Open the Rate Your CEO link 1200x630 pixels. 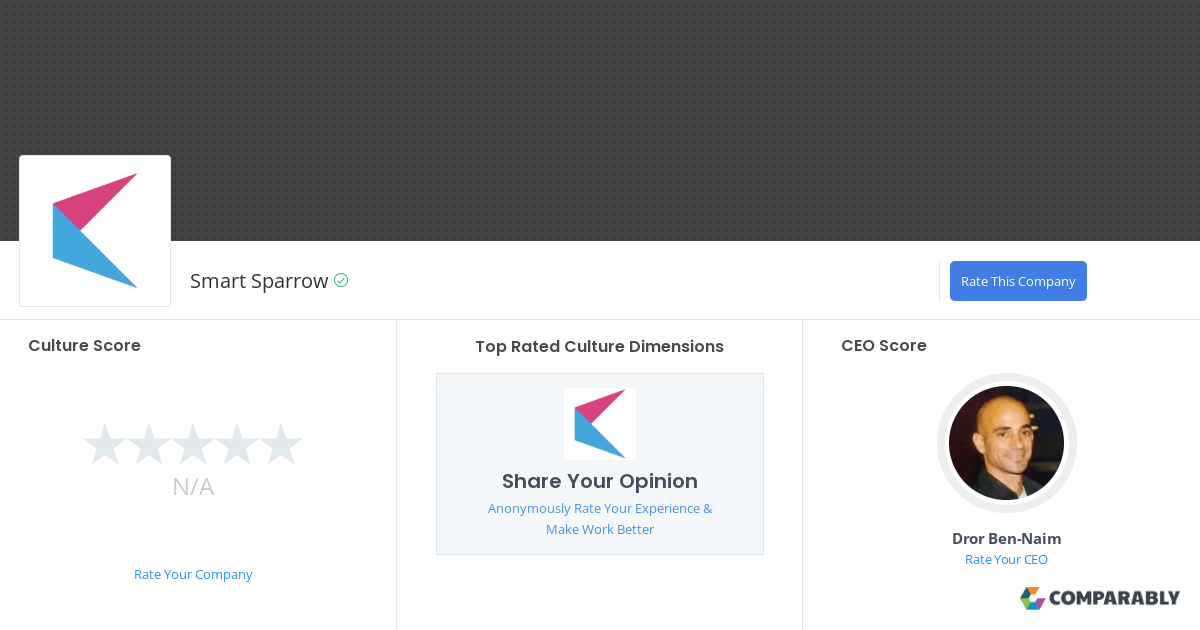[1006, 559]
